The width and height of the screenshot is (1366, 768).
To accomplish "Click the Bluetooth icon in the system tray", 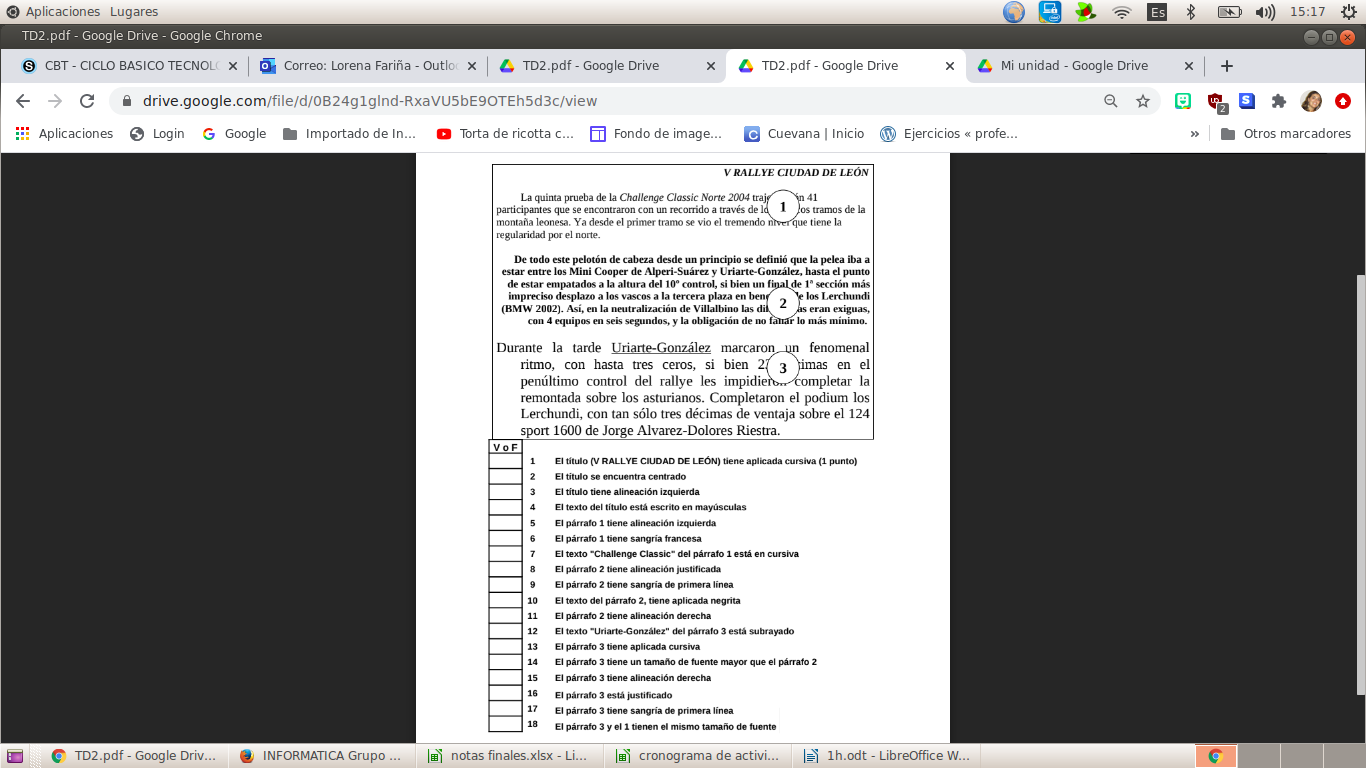I will click(x=1191, y=12).
